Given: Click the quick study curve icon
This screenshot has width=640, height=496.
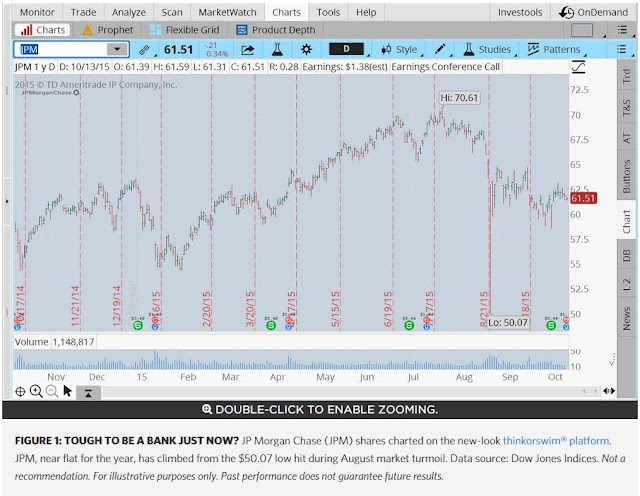Looking at the screenshot, I should 578,67.
